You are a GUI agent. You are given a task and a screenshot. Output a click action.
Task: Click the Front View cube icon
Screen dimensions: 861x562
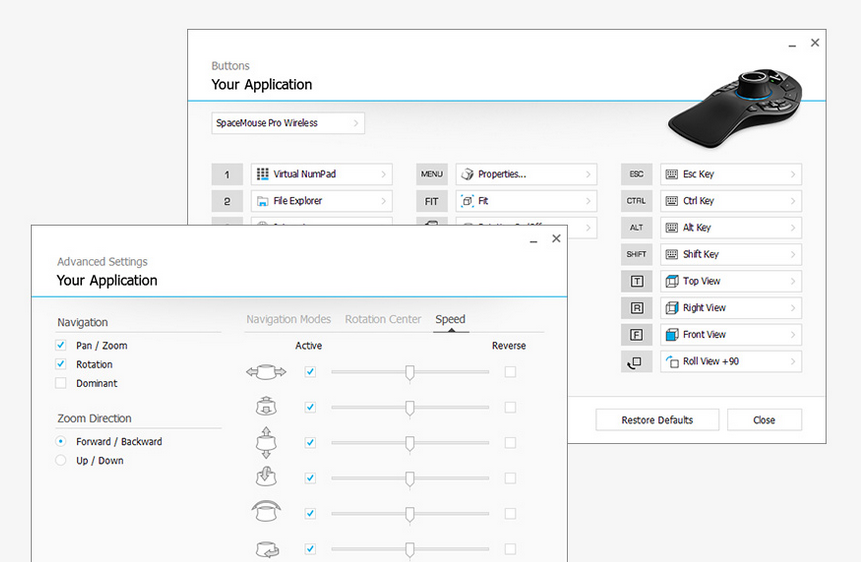(671, 335)
